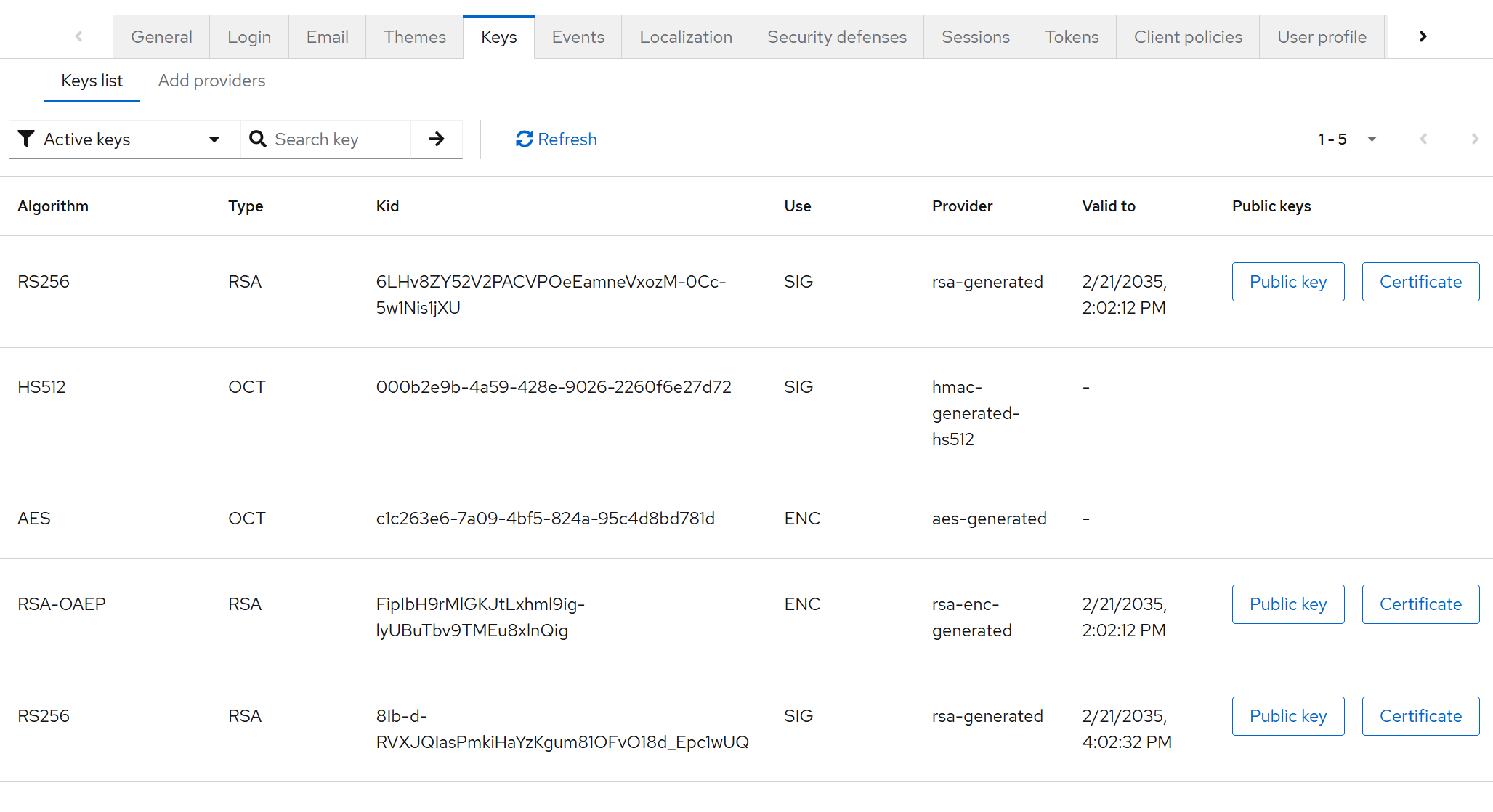Screen dimensions: 1493x812
Task: View Public key for first RS256 key
Action: 1287,282
